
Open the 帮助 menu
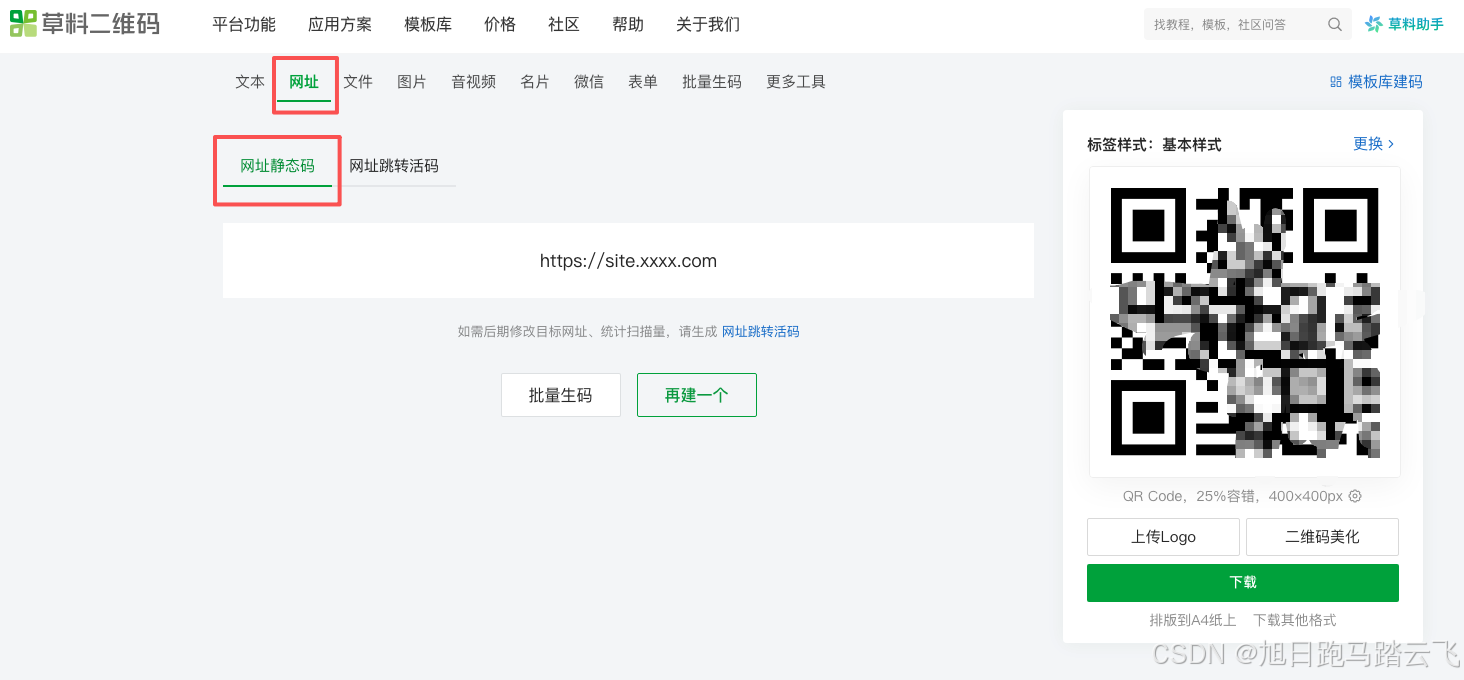(x=628, y=25)
